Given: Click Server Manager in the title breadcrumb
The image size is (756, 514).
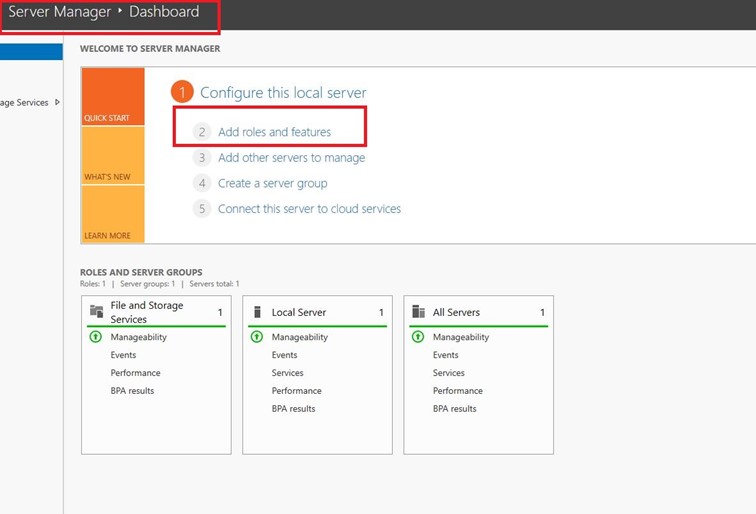Looking at the screenshot, I should click(59, 12).
